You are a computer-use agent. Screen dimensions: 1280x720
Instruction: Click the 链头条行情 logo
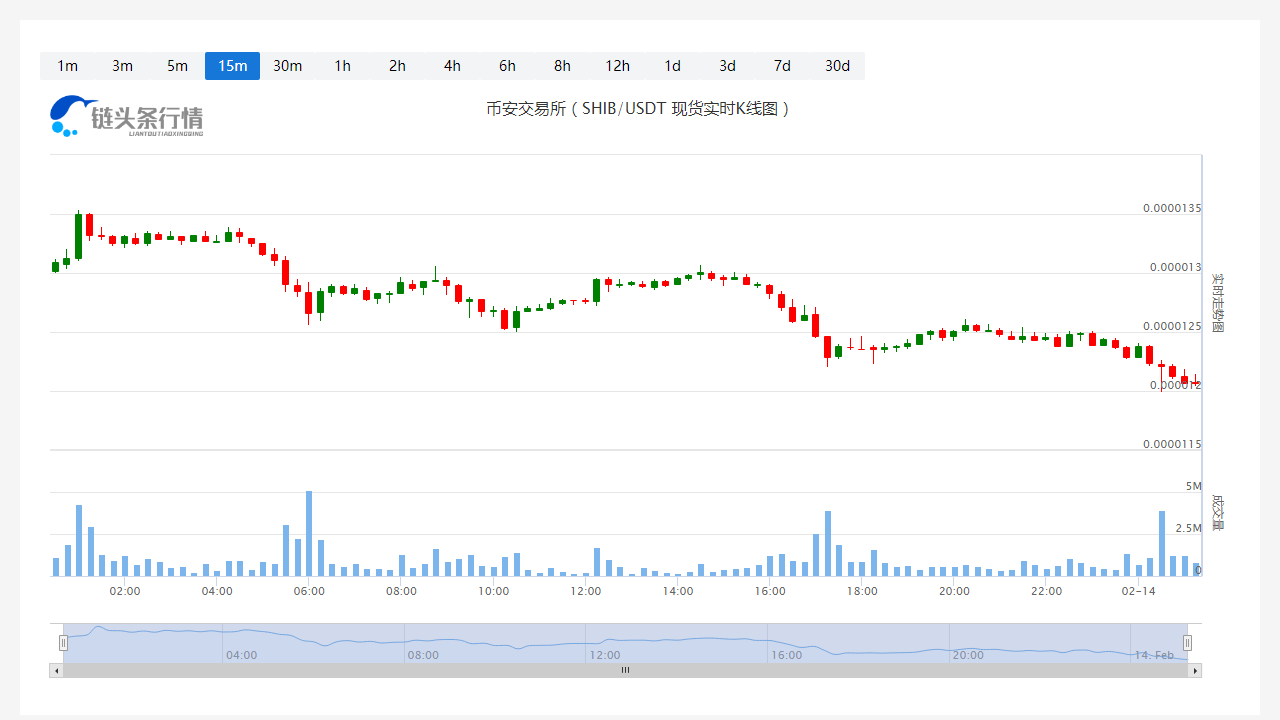click(127, 116)
